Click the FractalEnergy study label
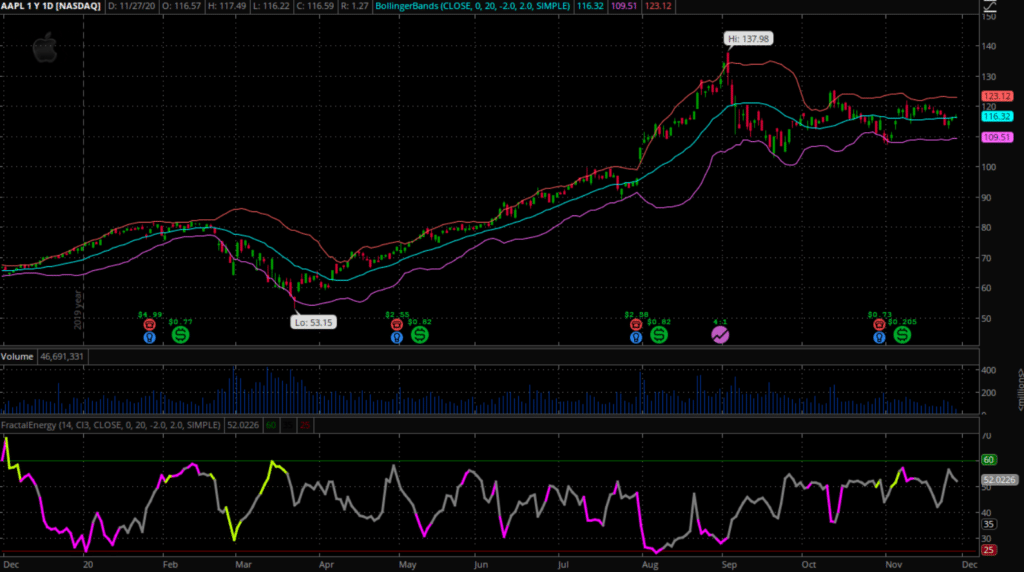 111,425
